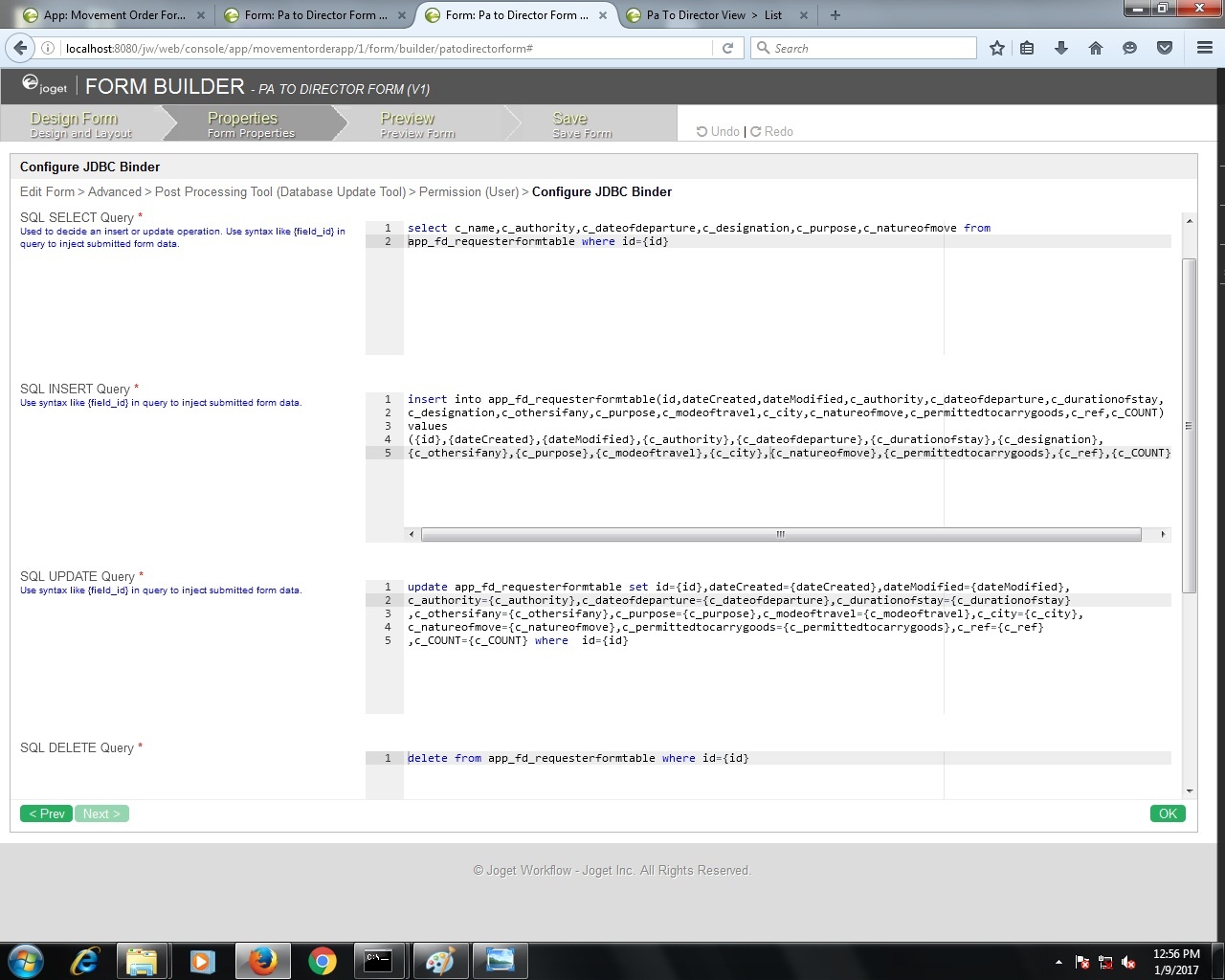Click the Firefox back arrow button
The width and height of the screenshot is (1225, 980).
click(x=20, y=48)
